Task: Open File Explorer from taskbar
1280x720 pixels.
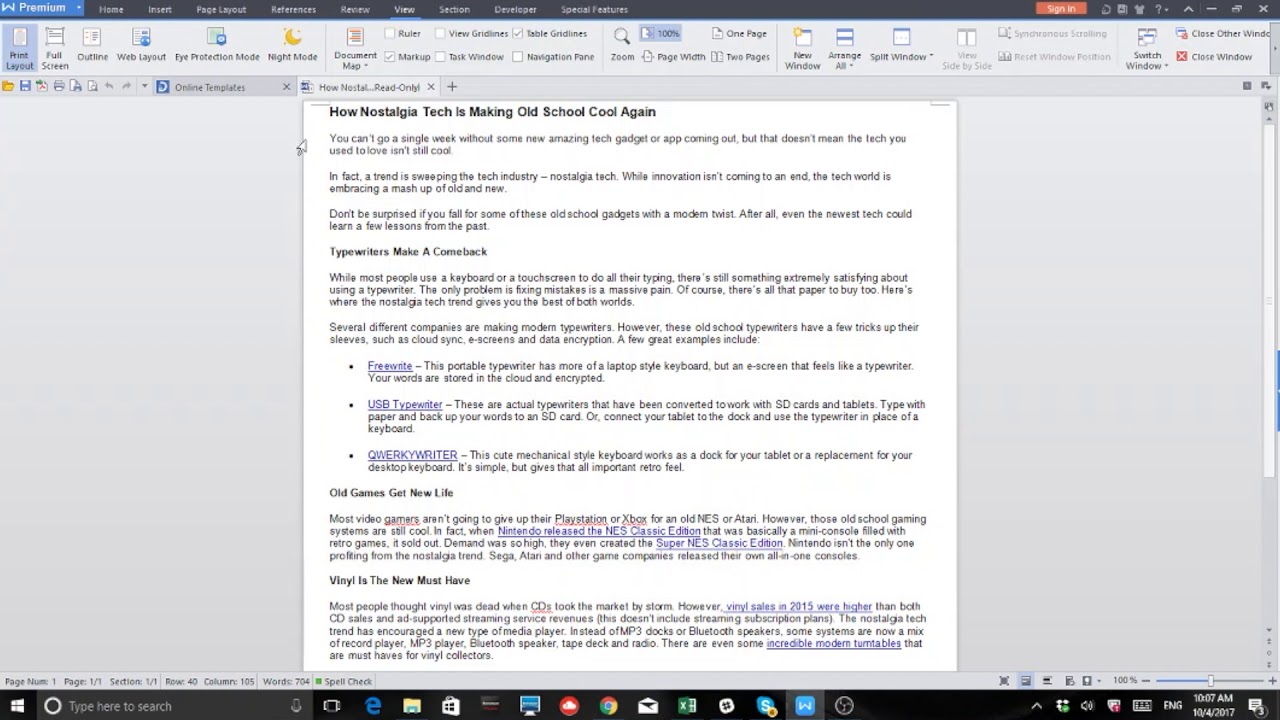Action: click(412, 706)
